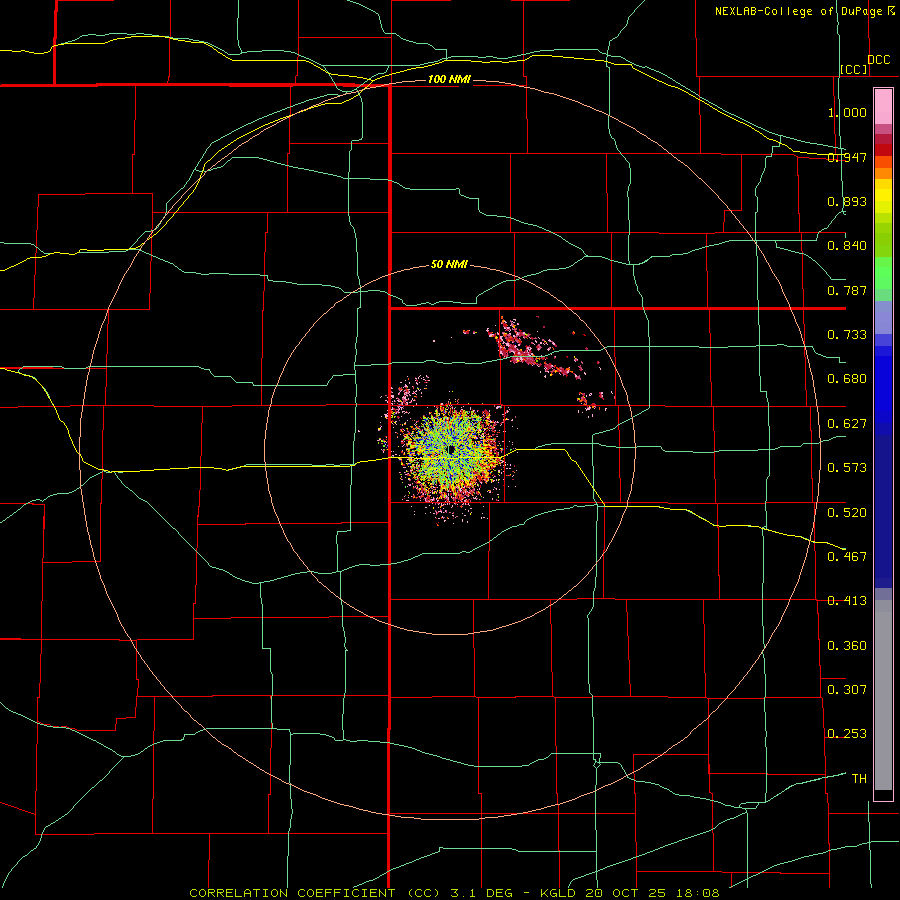The image size is (900, 900).
Task: Click the [CC] units label
Action: 854,69
